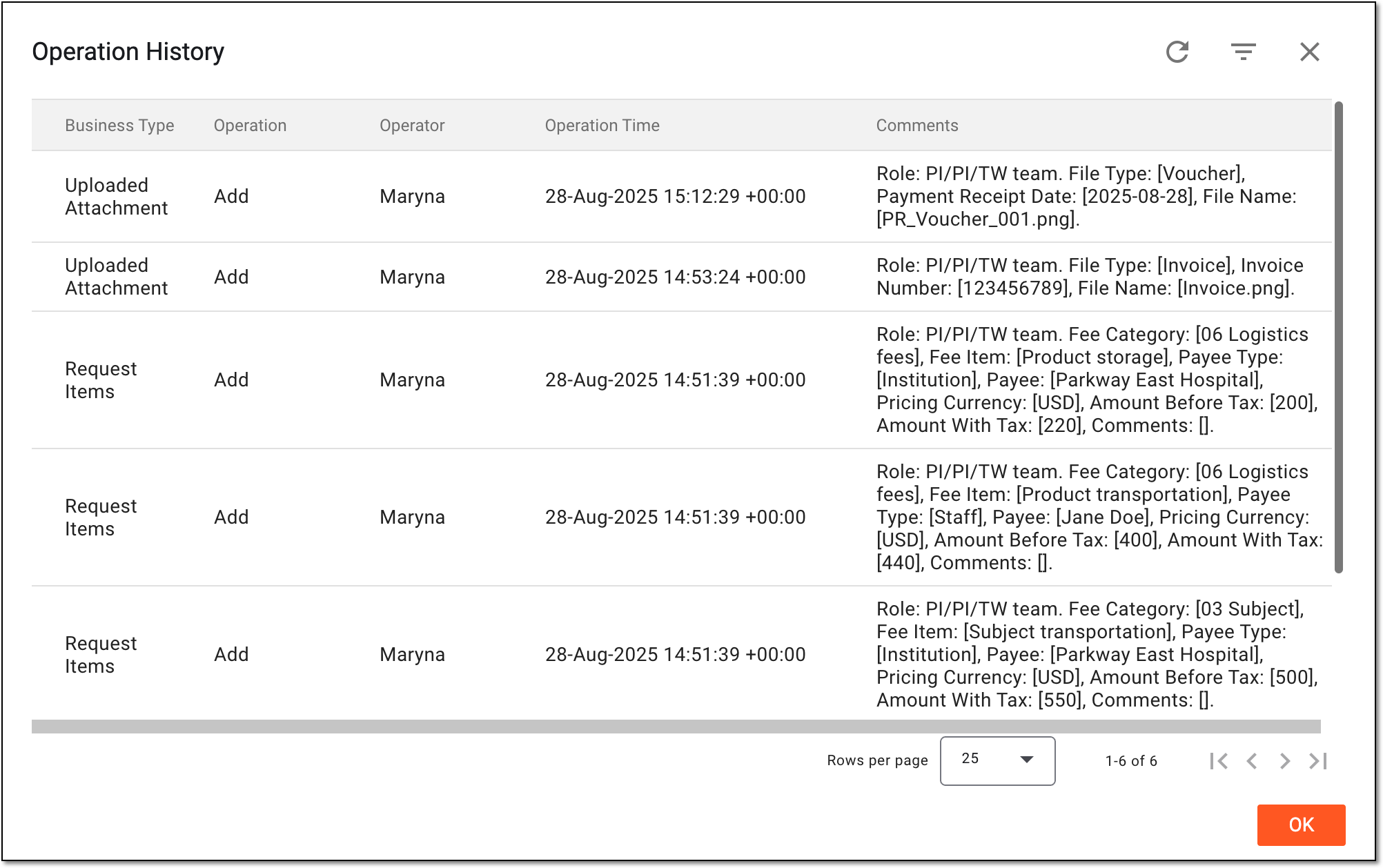Click operation time in the Product storage row

coord(675,380)
